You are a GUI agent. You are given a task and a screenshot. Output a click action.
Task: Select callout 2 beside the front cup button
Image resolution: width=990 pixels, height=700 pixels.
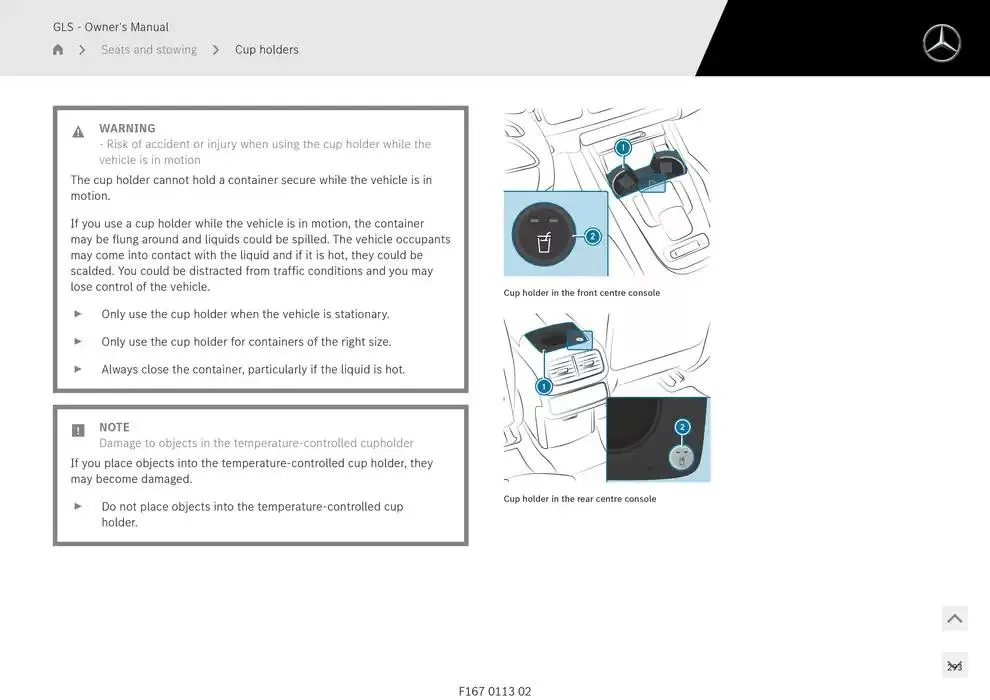point(592,237)
